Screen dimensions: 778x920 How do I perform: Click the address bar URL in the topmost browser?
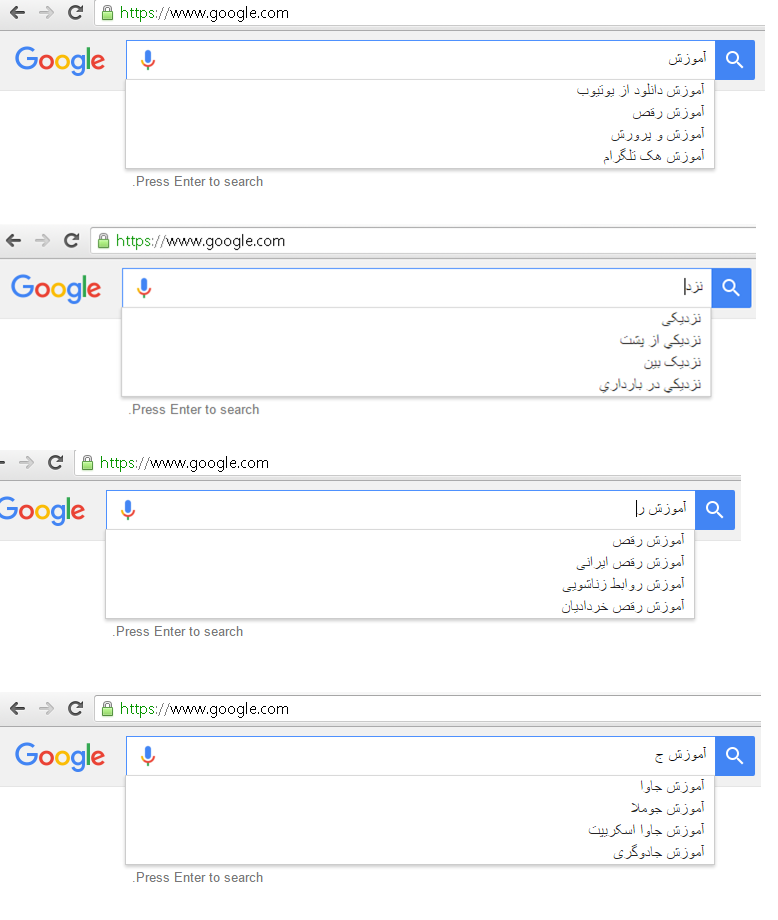(x=204, y=13)
